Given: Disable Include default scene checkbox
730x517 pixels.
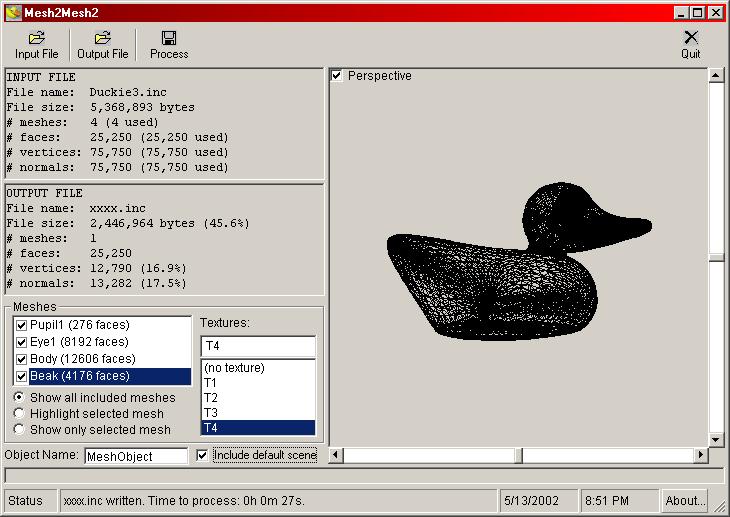Looking at the screenshot, I should [x=203, y=456].
